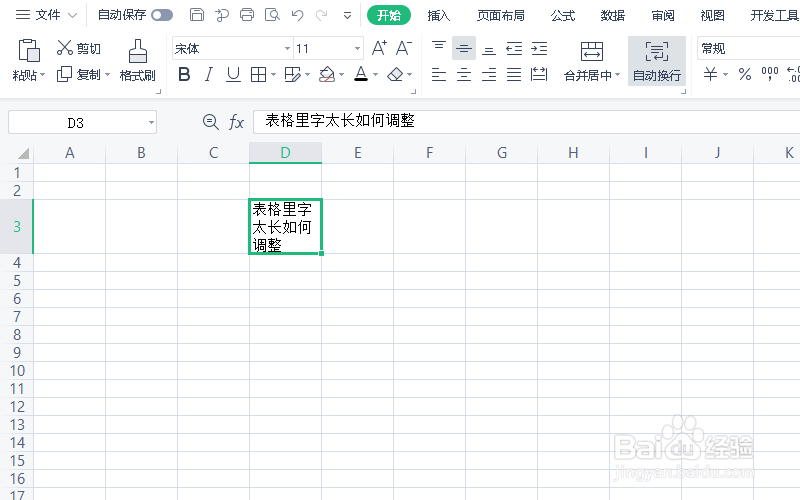The image size is (800, 500).
Task: Toggle the auto-save (自动保存) switch
Action: point(162,15)
